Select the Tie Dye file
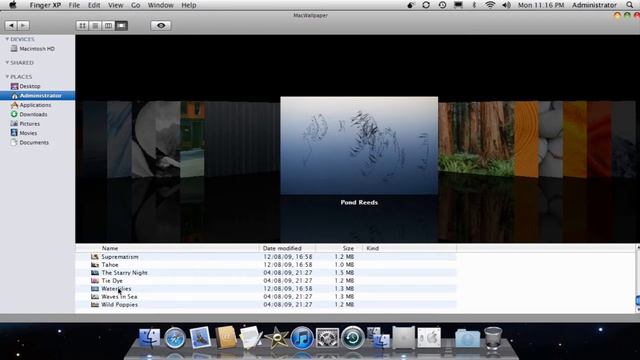This screenshot has height=360, width=640. tap(266, 281)
